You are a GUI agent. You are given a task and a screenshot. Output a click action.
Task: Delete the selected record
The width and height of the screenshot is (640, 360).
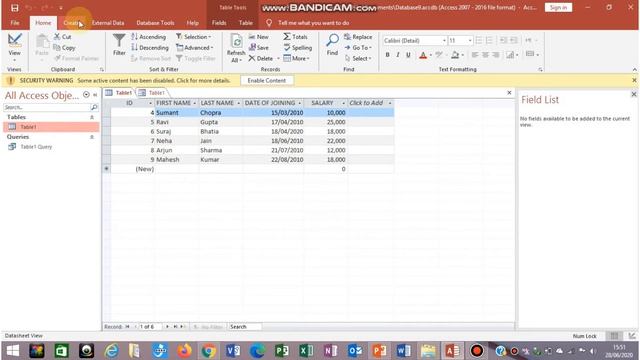pos(261,58)
